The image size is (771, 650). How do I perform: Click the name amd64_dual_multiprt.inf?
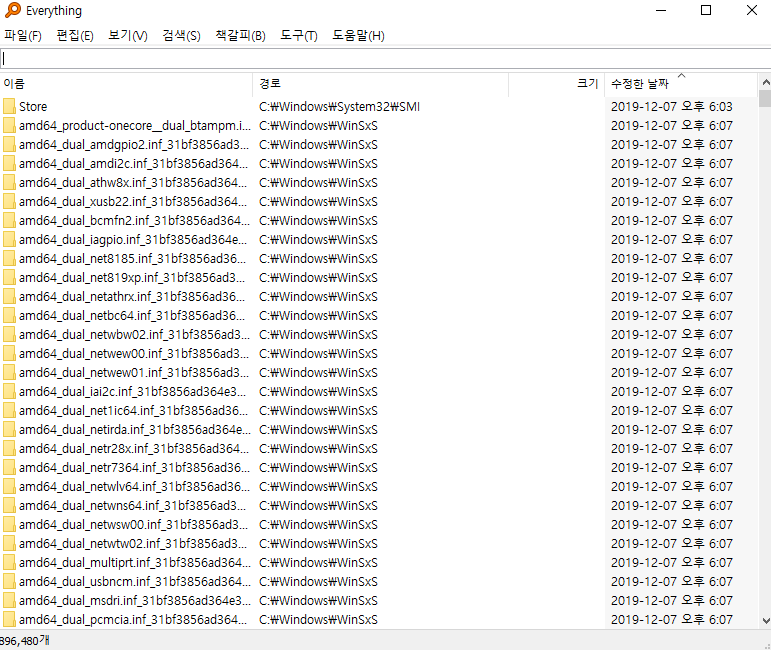tap(135, 563)
